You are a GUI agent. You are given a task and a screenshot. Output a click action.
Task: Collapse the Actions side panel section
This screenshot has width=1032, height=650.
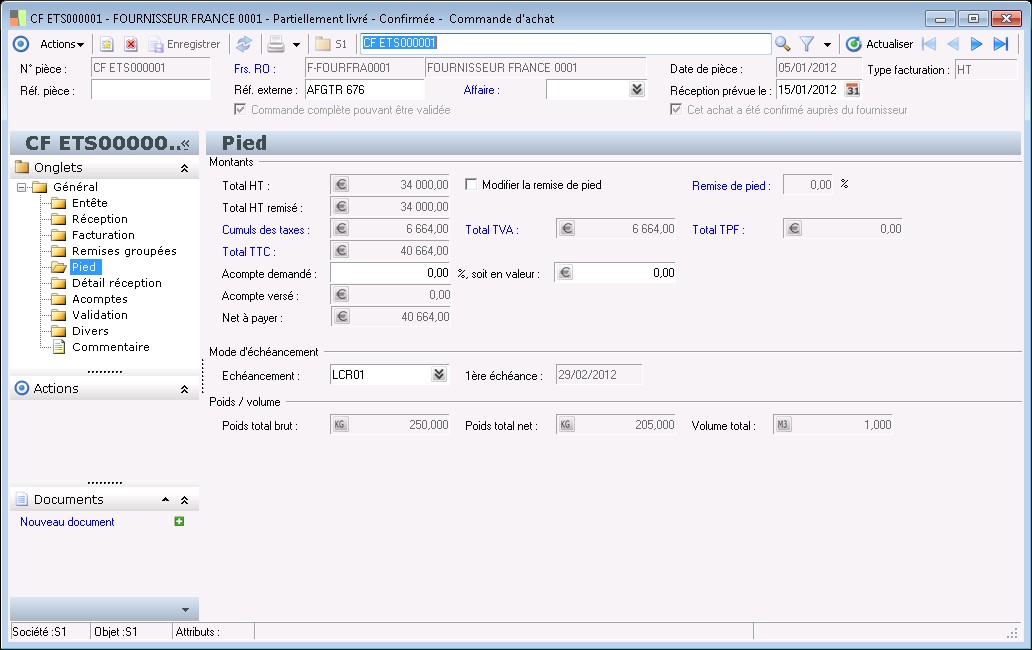click(x=184, y=389)
